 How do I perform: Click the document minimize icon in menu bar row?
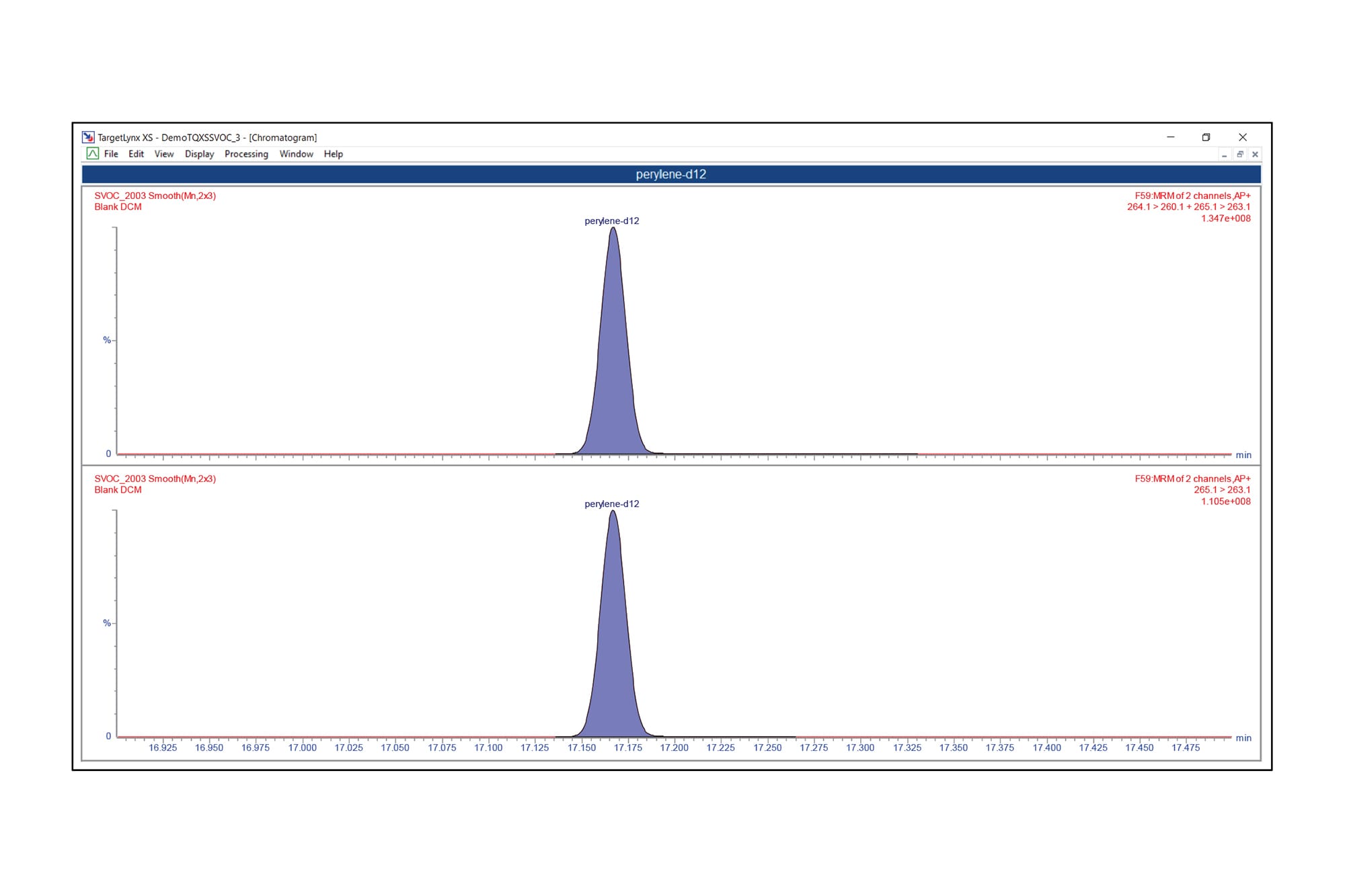click(1225, 154)
